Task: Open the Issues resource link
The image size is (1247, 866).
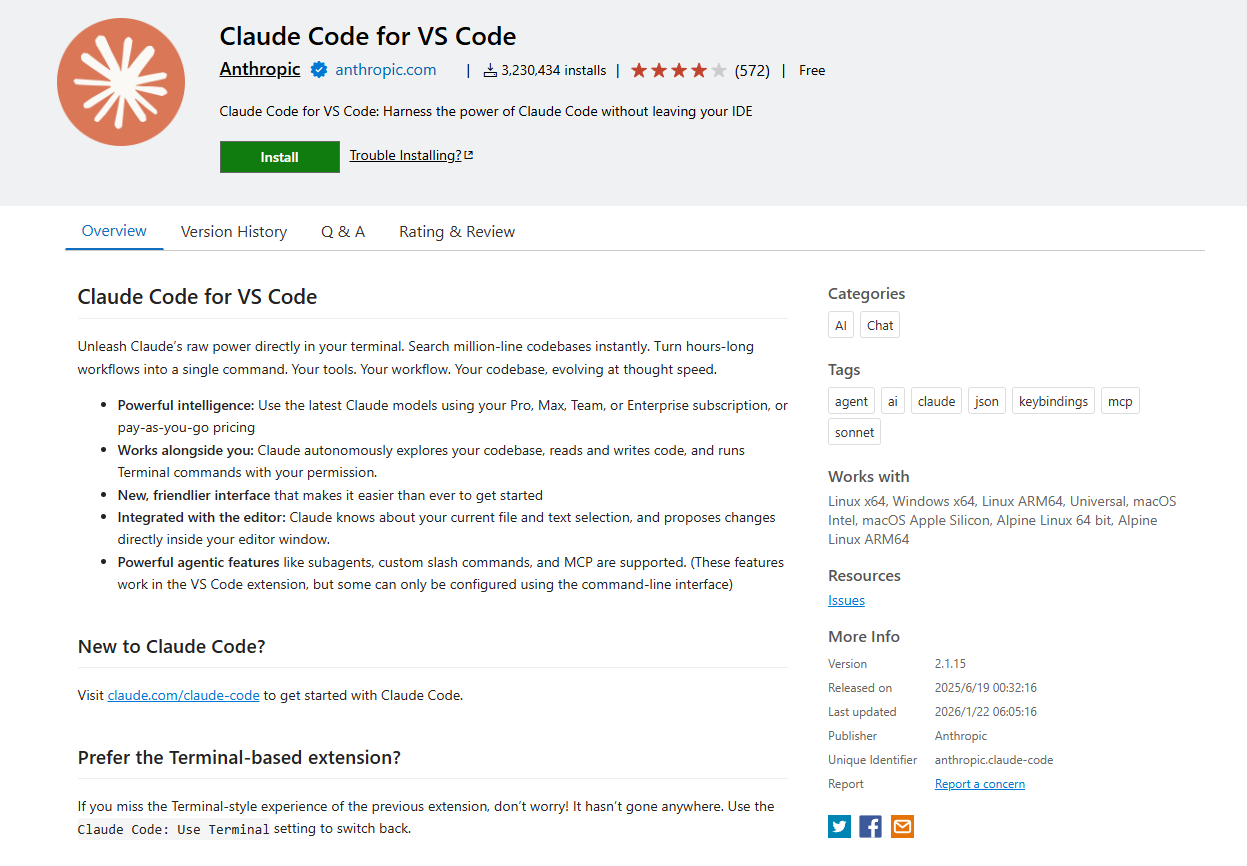Action: (x=846, y=600)
